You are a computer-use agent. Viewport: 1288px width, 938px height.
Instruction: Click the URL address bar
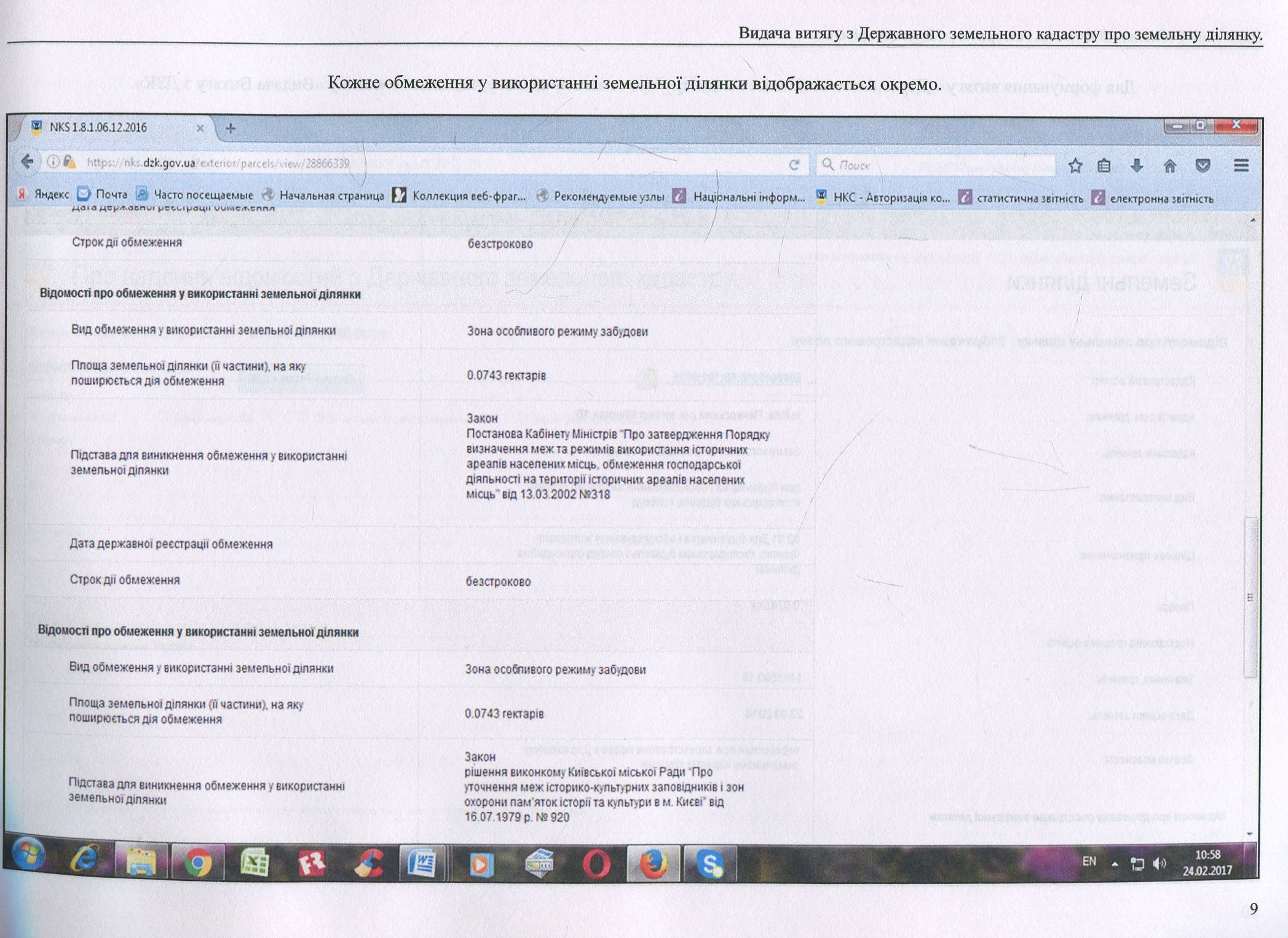[424, 164]
